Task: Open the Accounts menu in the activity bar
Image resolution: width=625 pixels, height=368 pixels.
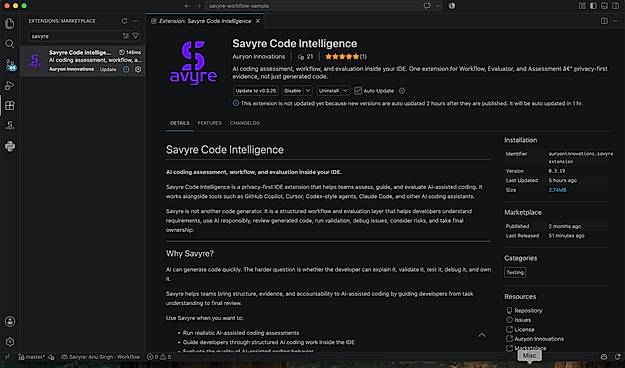Action: coord(10,321)
